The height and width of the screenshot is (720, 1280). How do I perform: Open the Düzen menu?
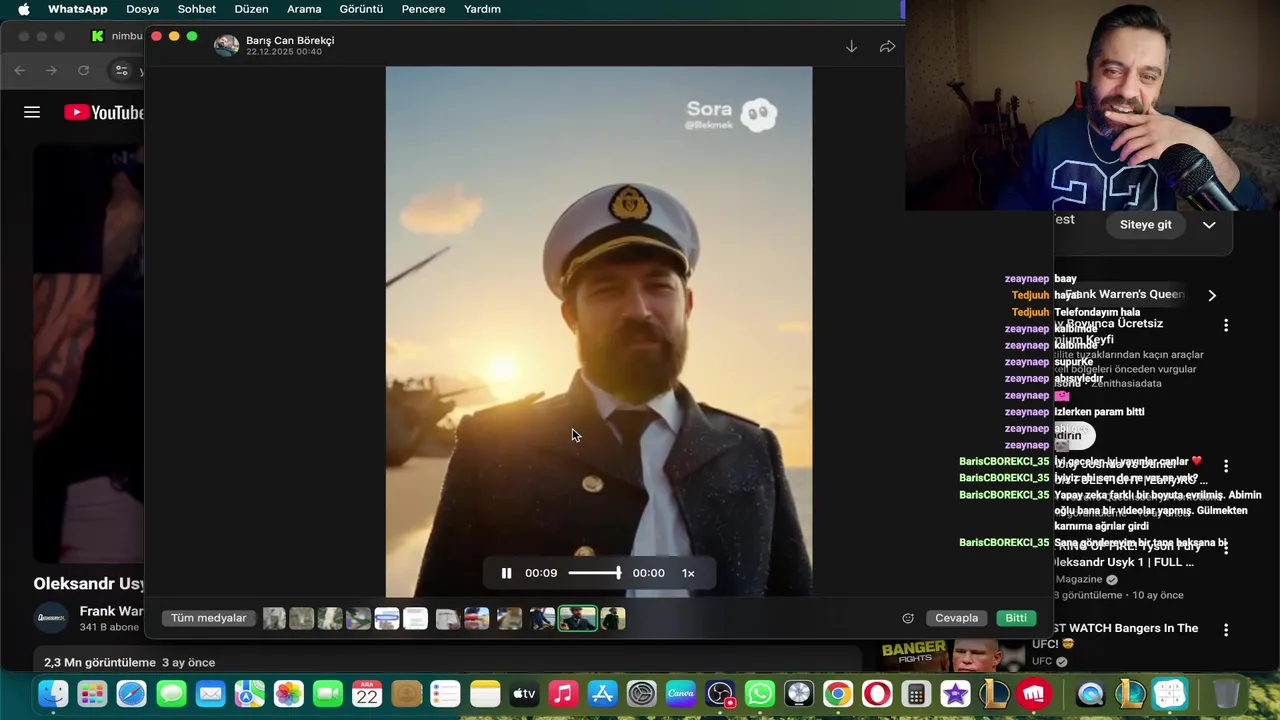[251, 9]
